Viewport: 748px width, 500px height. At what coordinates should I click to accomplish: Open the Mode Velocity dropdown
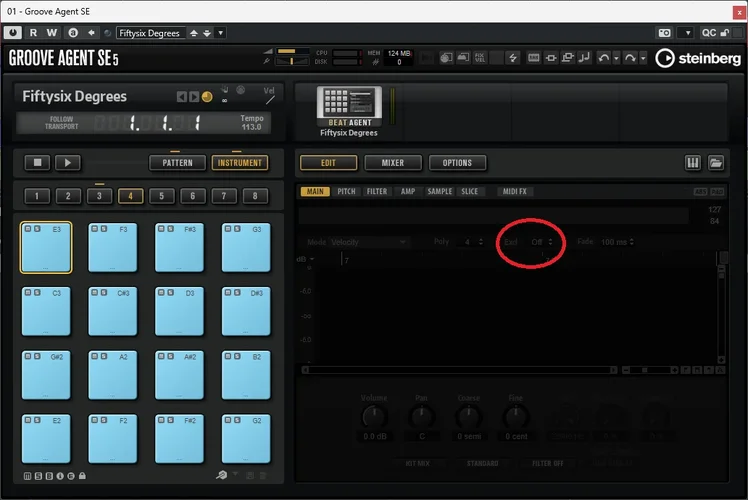point(368,242)
